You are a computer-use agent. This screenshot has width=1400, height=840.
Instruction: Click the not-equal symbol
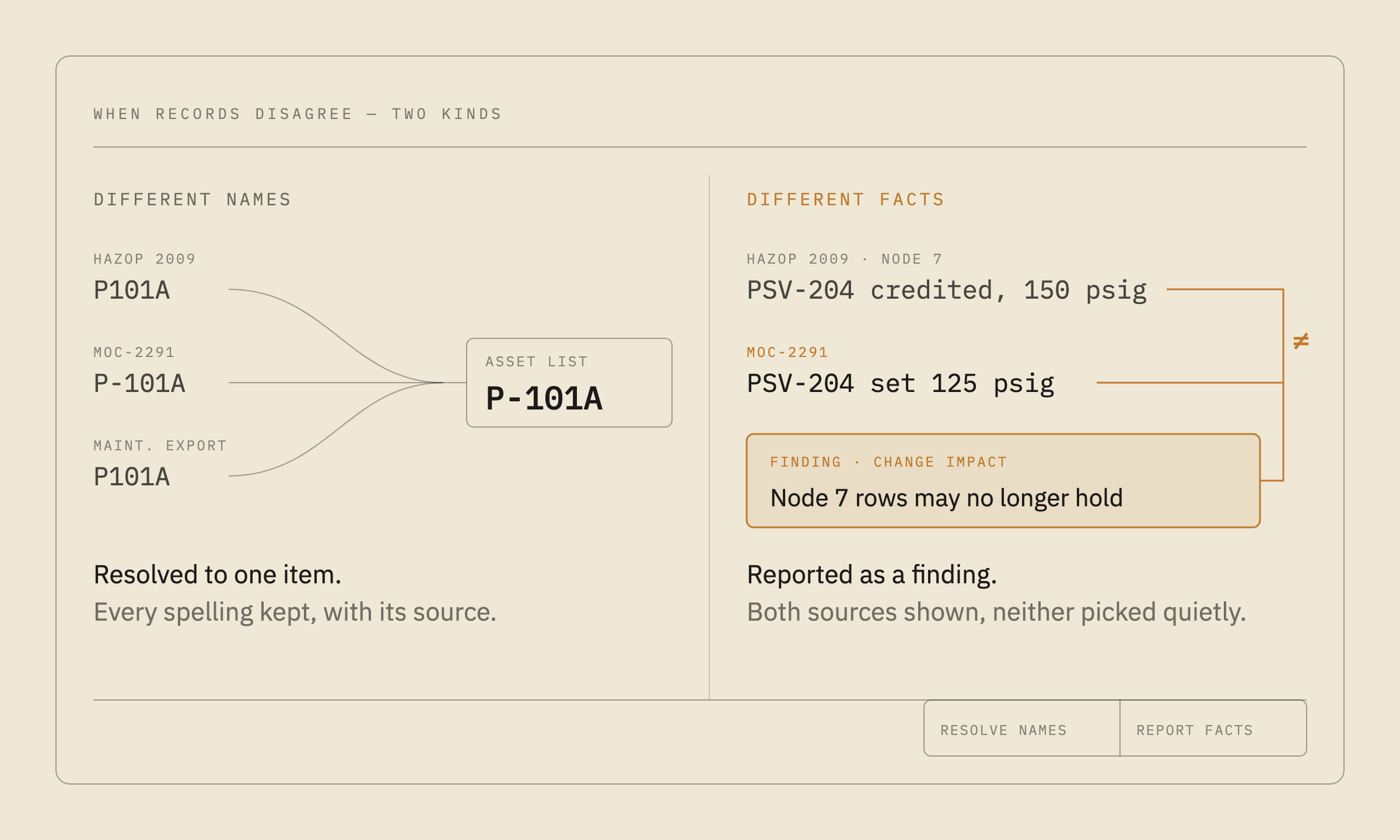1301,341
